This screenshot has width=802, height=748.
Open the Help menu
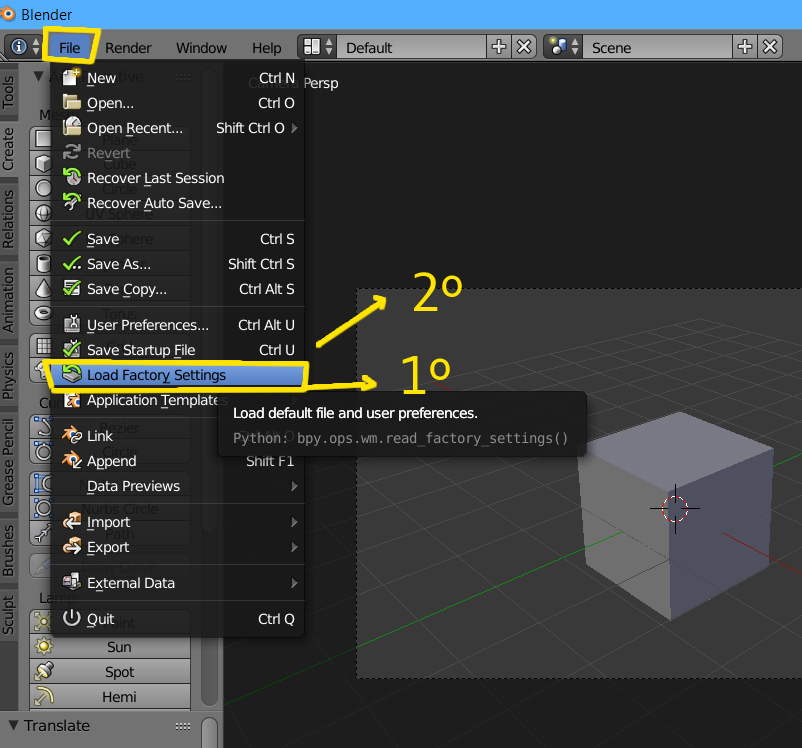(266, 48)
